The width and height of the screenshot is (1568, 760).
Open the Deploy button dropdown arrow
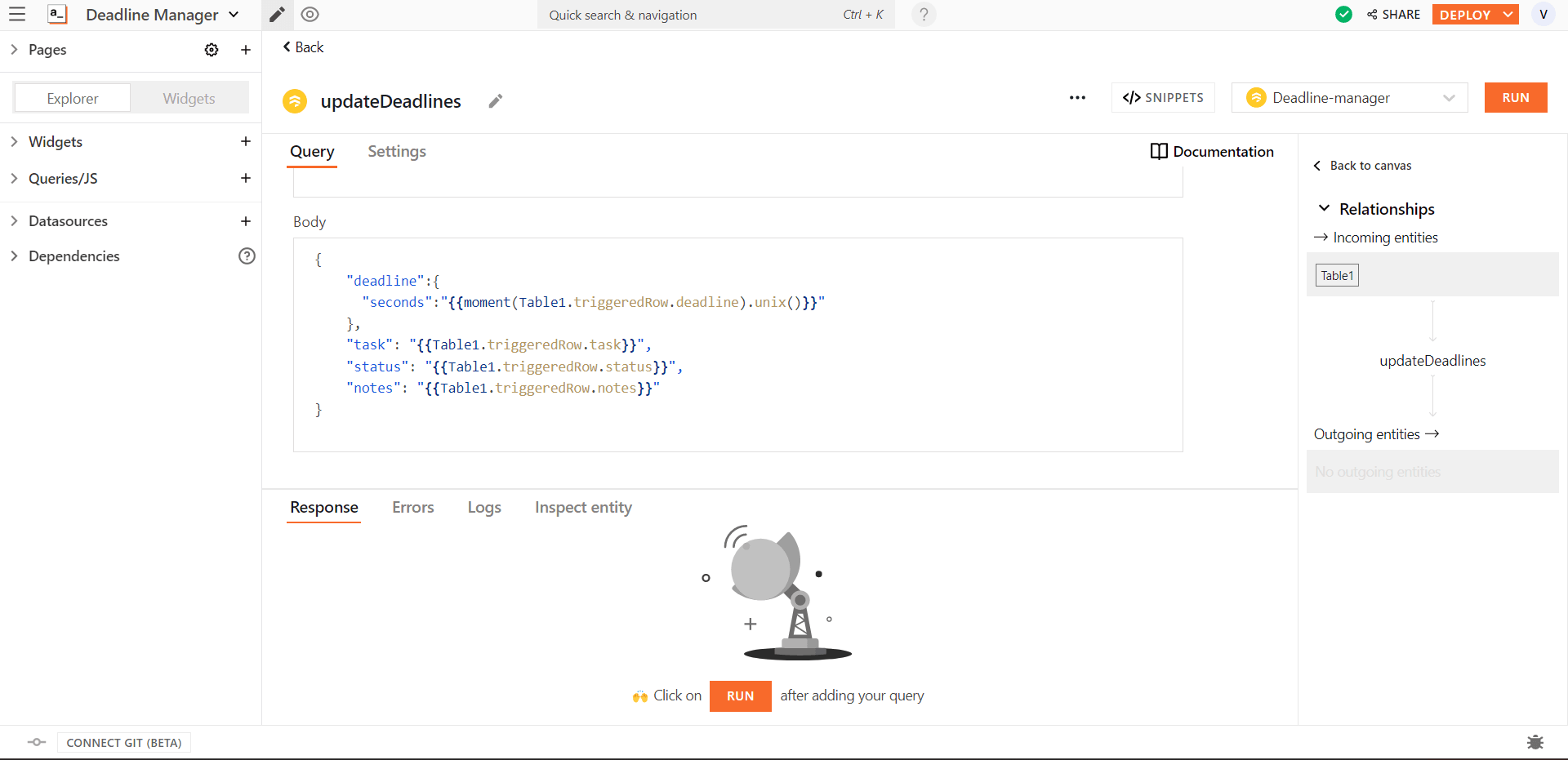1508,15
